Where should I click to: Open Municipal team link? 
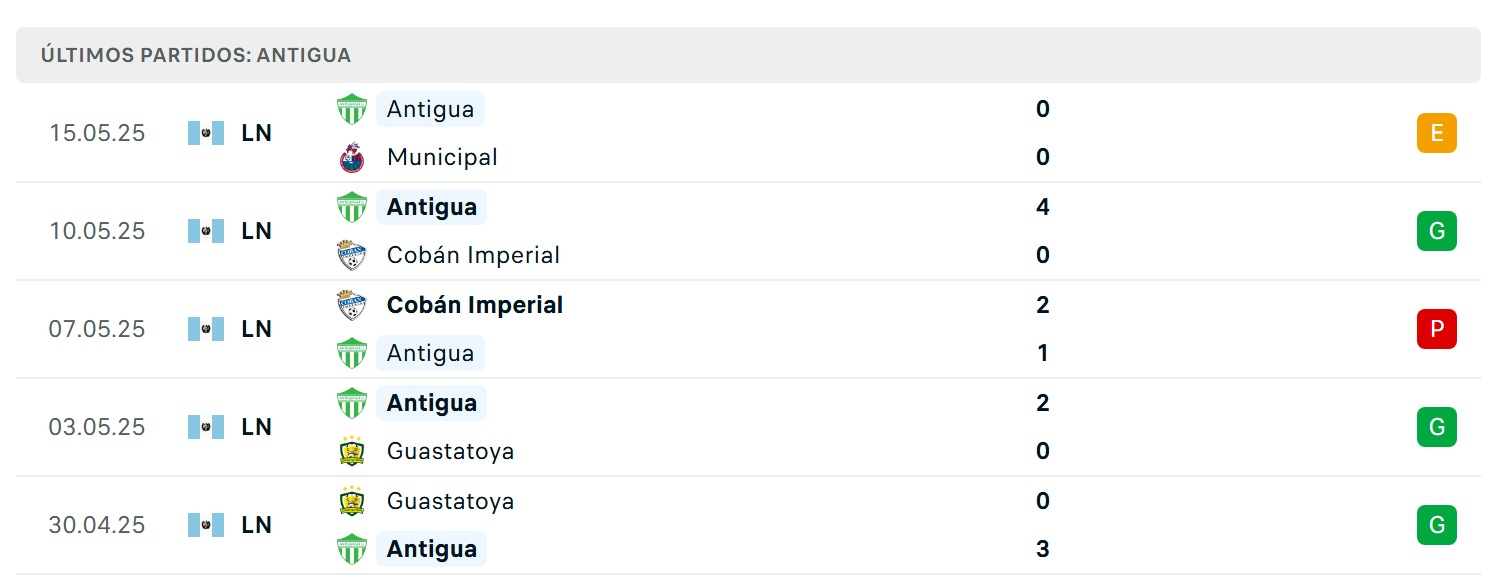[x=442, y=157]
